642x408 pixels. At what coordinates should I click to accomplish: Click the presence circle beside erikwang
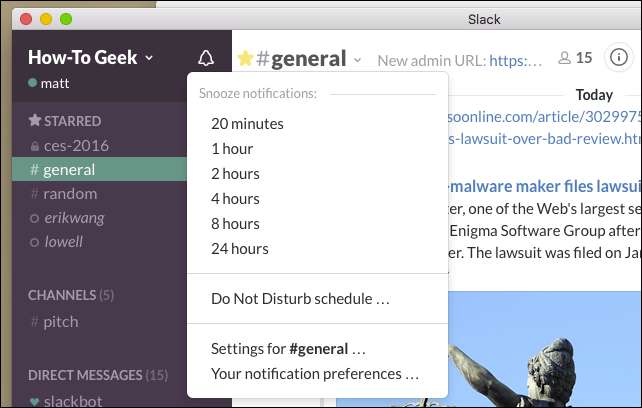tap(34, 218)
